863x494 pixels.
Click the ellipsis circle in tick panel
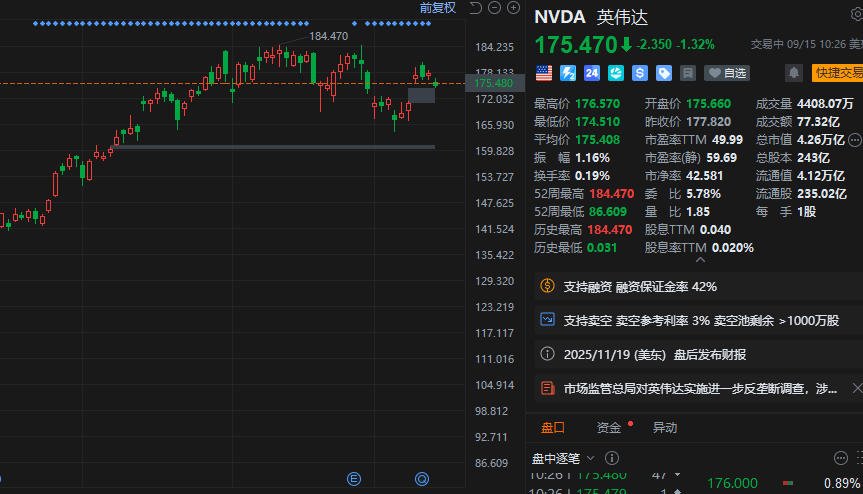click(840, 458)
